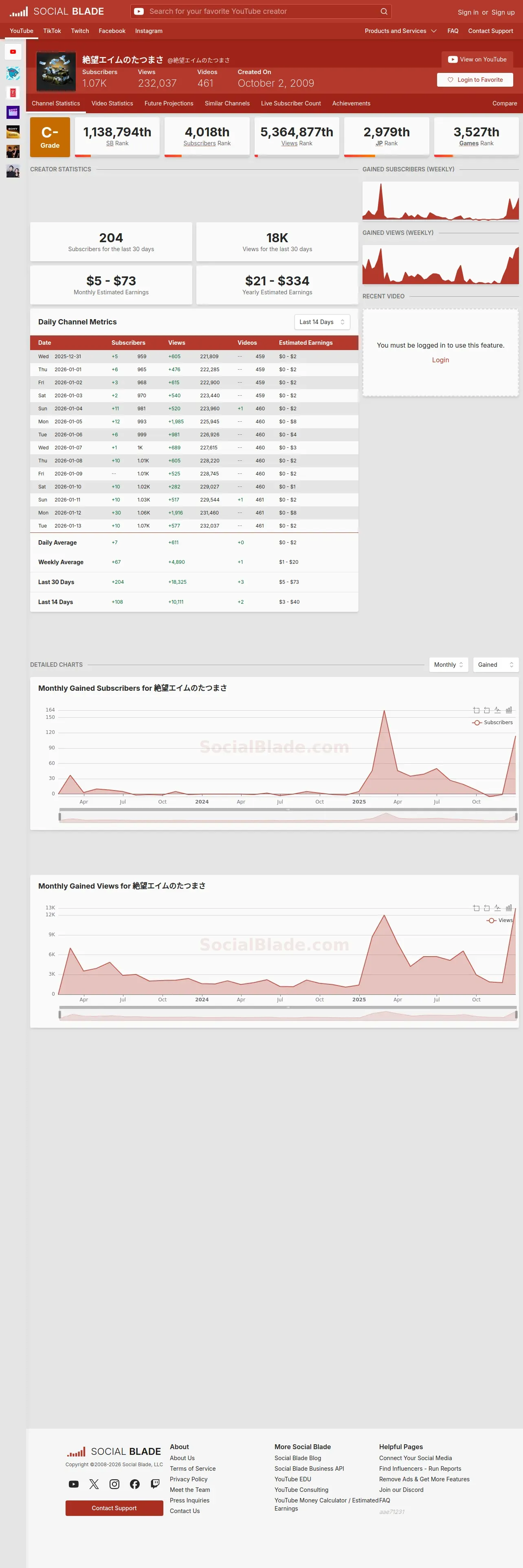Switch Views chart to line view icon

coord(497,908)
